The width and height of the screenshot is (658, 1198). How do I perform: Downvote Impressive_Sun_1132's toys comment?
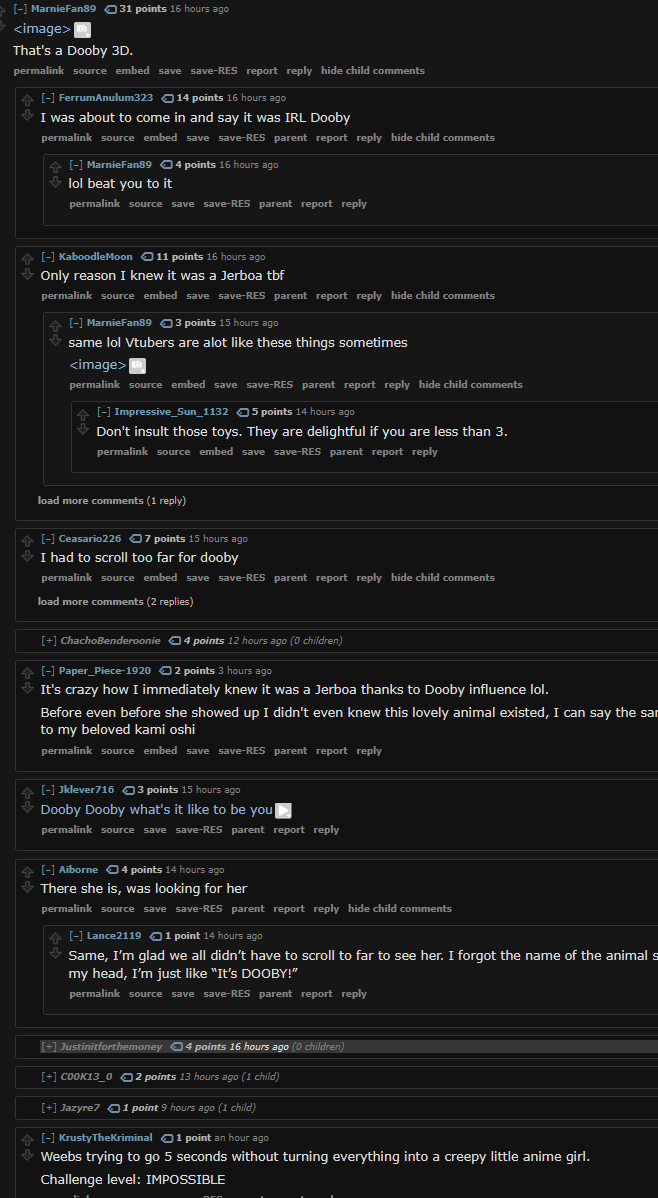(83, 429)
